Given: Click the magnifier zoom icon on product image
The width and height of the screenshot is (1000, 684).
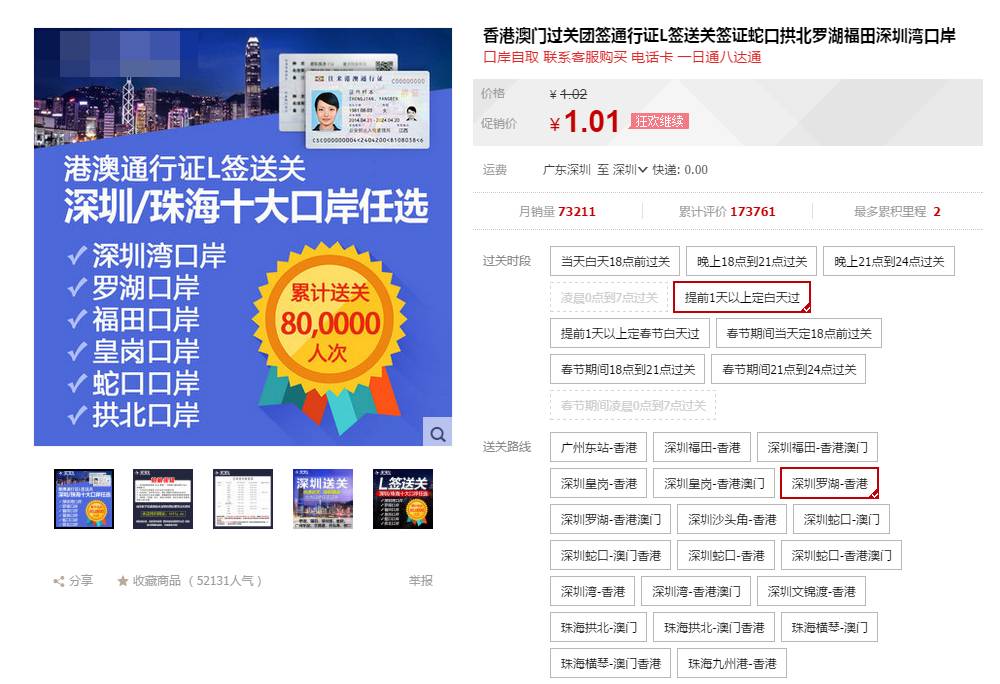Looking at the screenshot, I should [x=438, y=433].
